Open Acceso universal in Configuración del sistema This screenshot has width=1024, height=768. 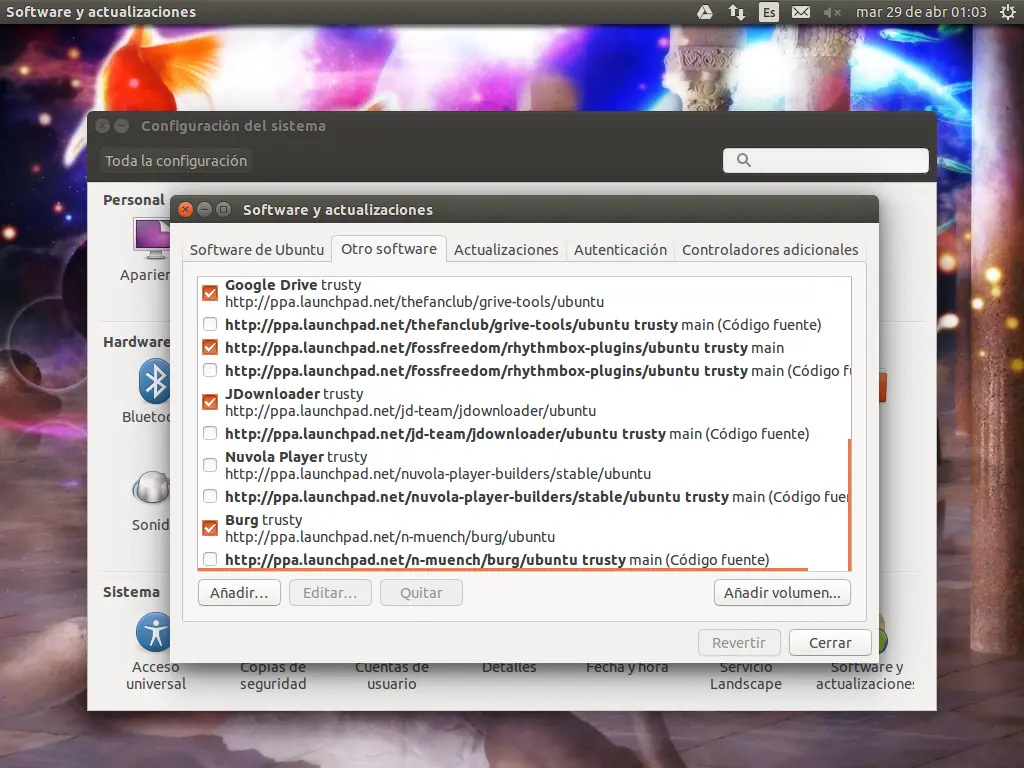[155, 652]
